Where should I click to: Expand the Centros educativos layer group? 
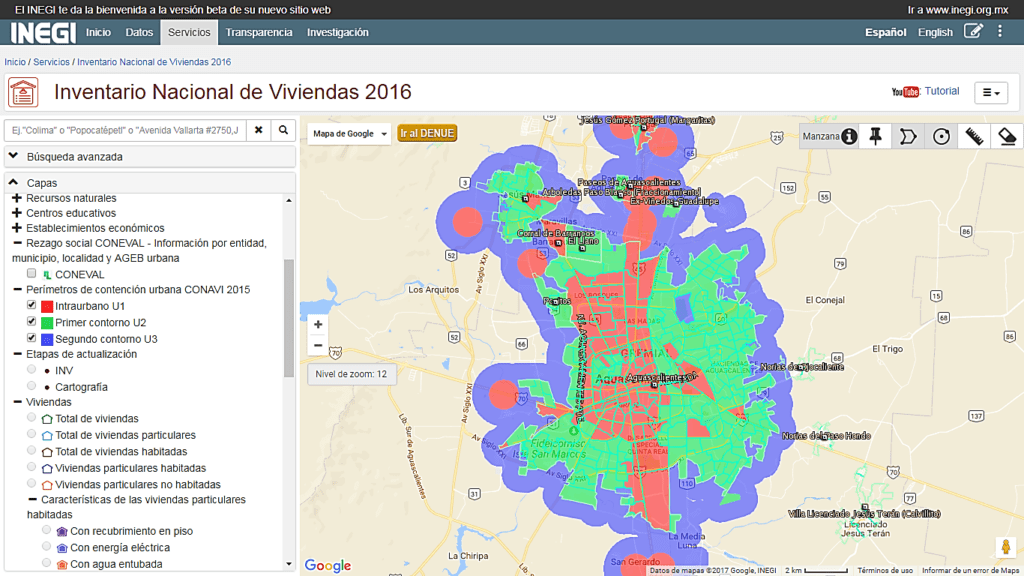coord(17,213)
